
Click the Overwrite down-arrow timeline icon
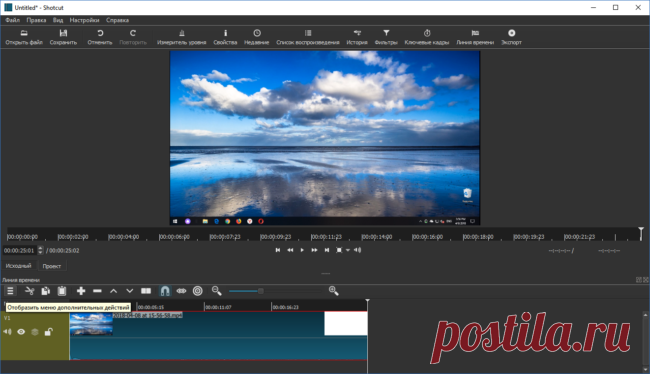click(130, 291)
